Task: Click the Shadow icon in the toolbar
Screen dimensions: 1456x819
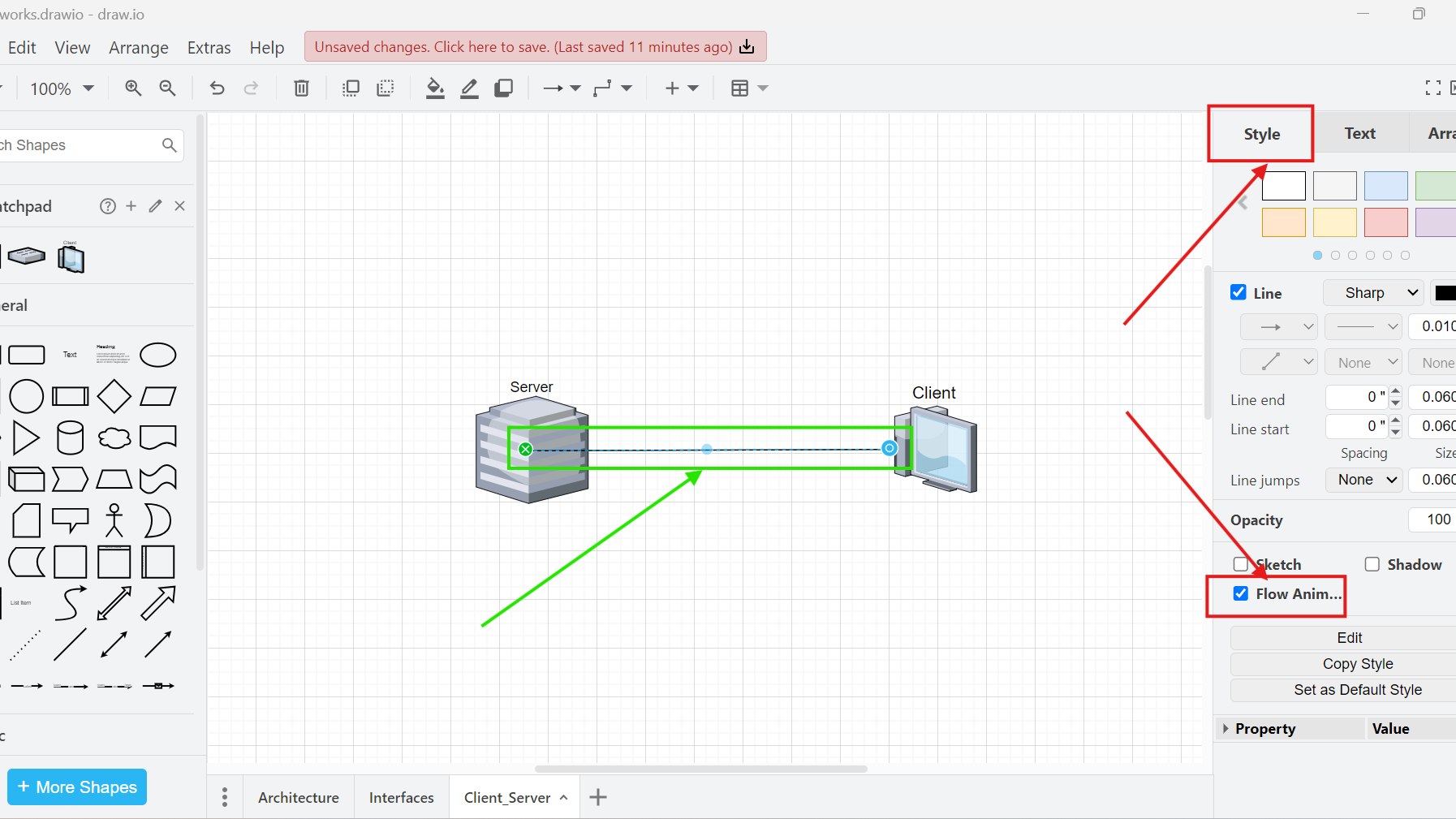Action: [504, 88]
